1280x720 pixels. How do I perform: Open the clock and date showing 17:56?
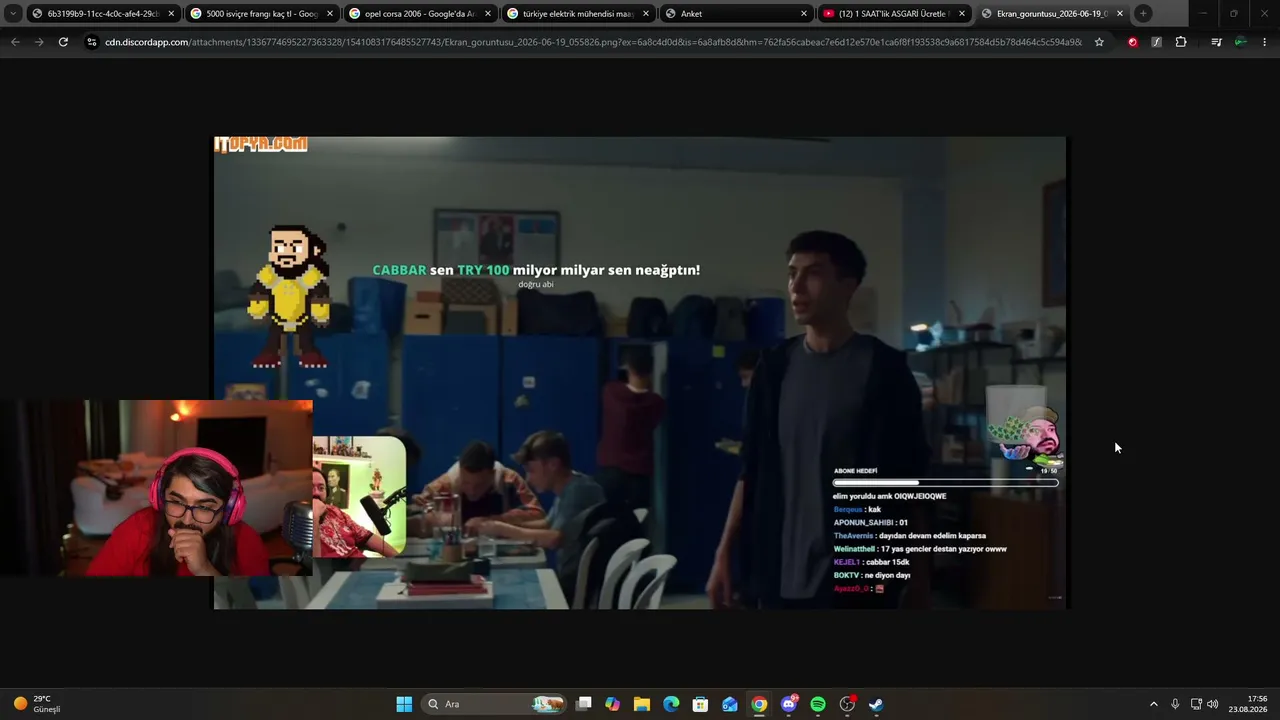(1250, 704)
